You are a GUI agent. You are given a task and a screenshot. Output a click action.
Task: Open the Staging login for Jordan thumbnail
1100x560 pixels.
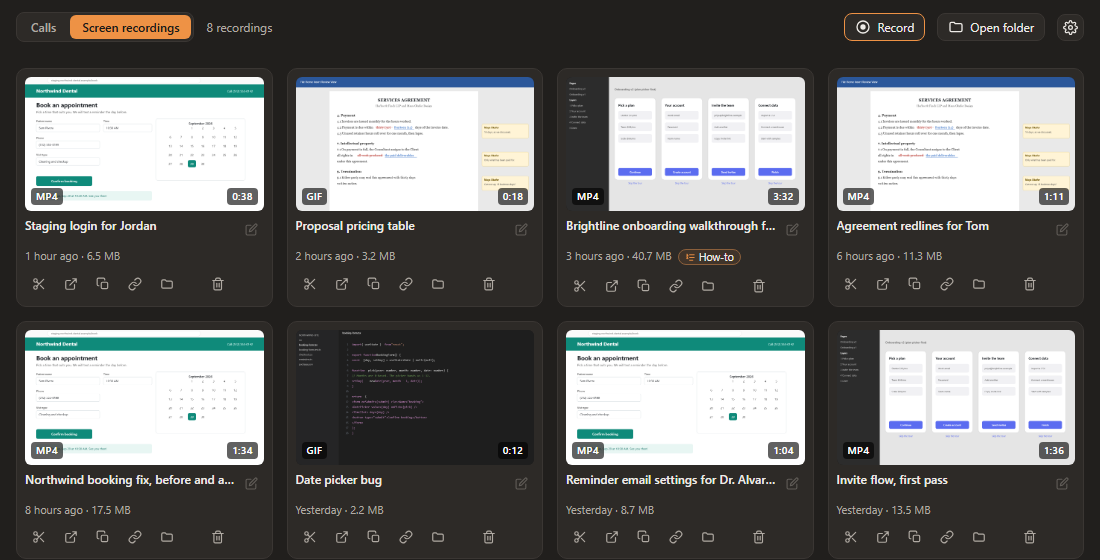coord(145,144)
